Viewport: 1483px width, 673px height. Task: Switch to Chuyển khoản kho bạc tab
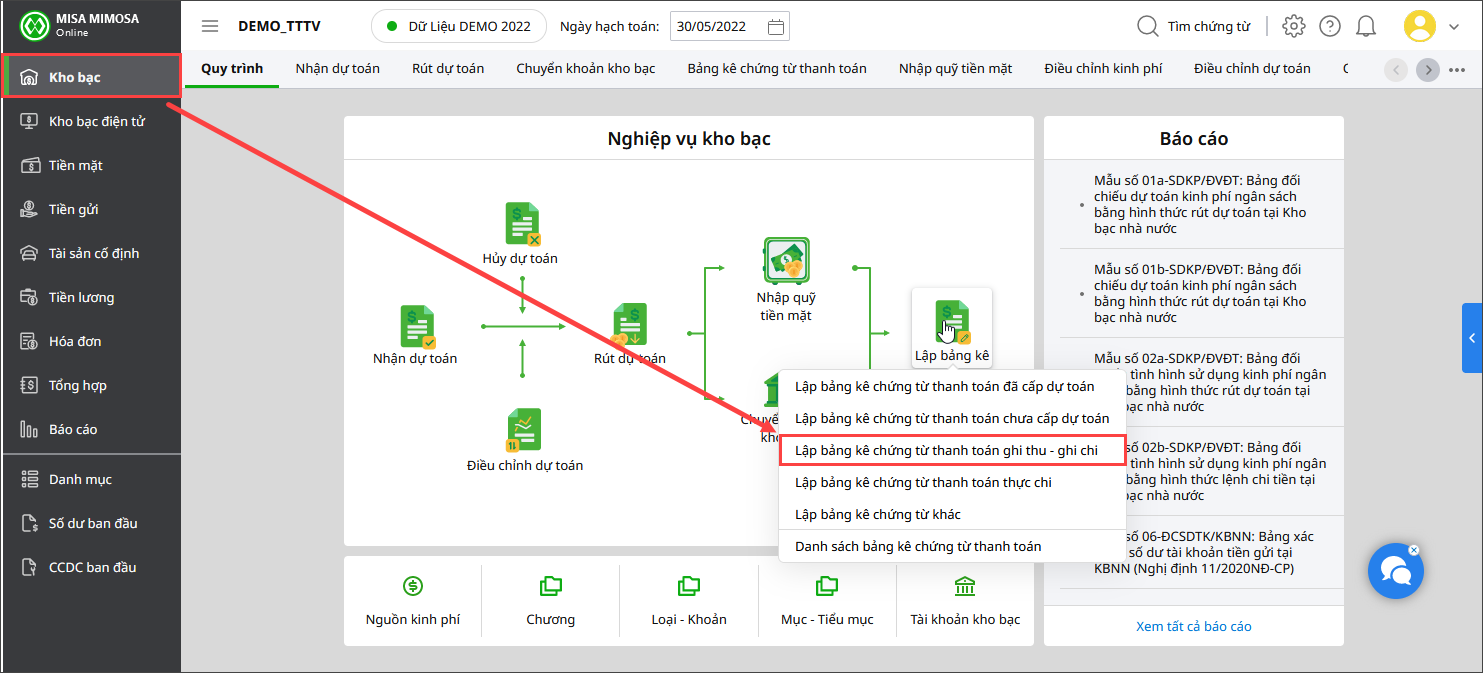tap(586, 68)
